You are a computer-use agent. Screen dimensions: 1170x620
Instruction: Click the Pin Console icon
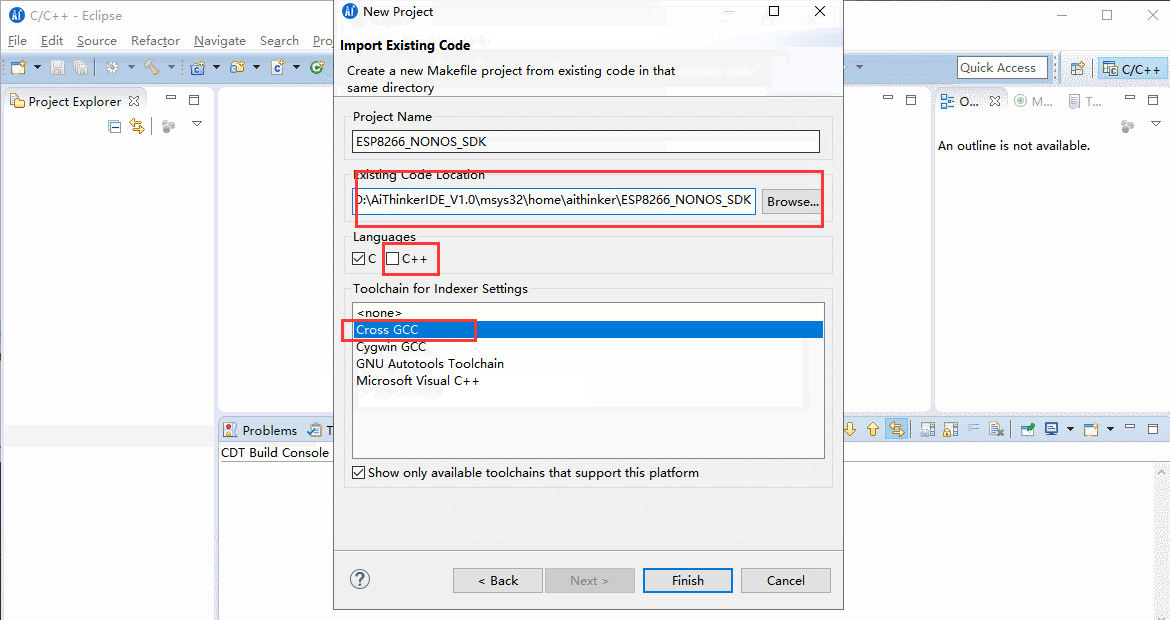pyautogui.click(x=1027, y=430)
